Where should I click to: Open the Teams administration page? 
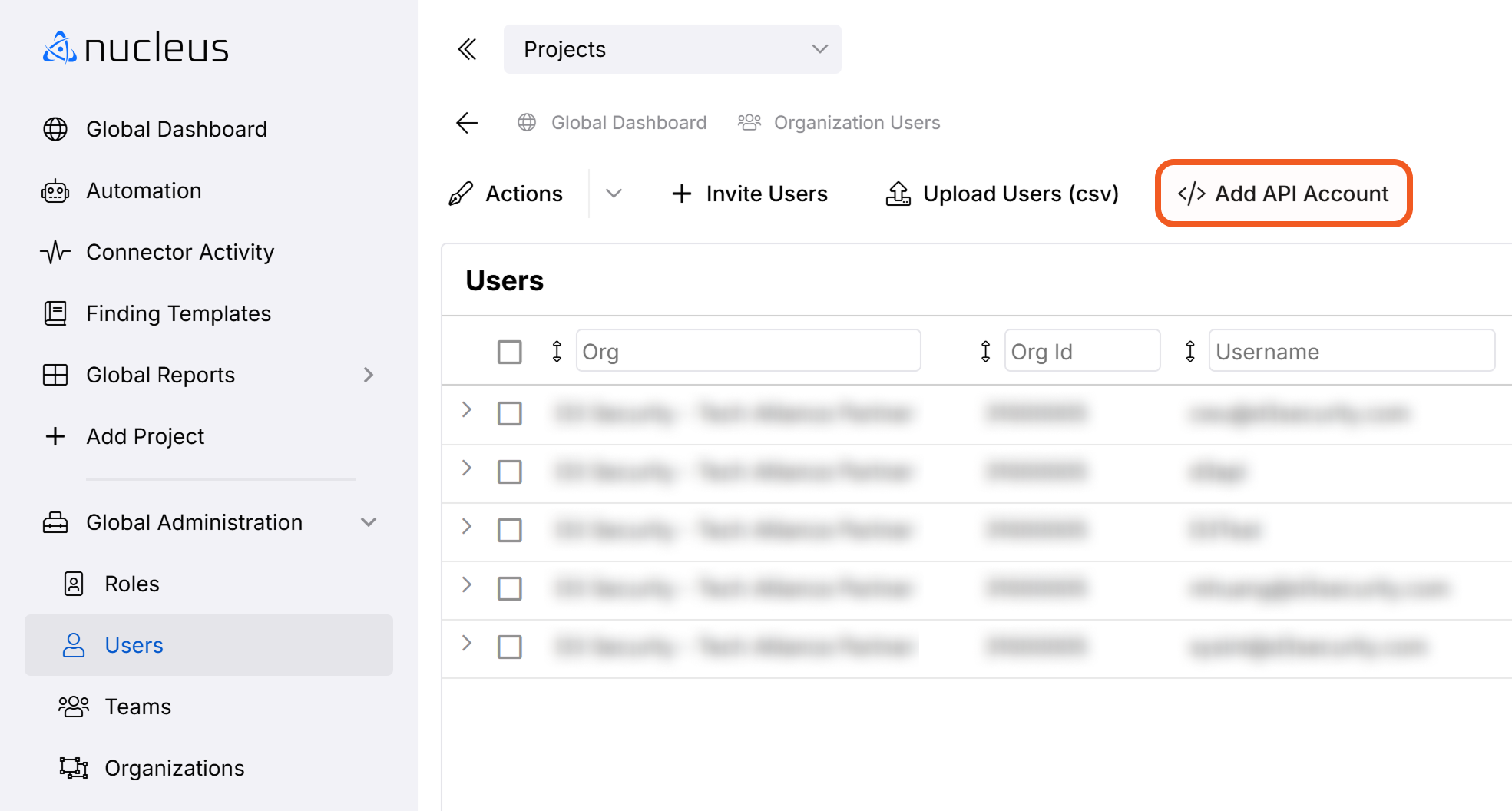coord(137,707)
